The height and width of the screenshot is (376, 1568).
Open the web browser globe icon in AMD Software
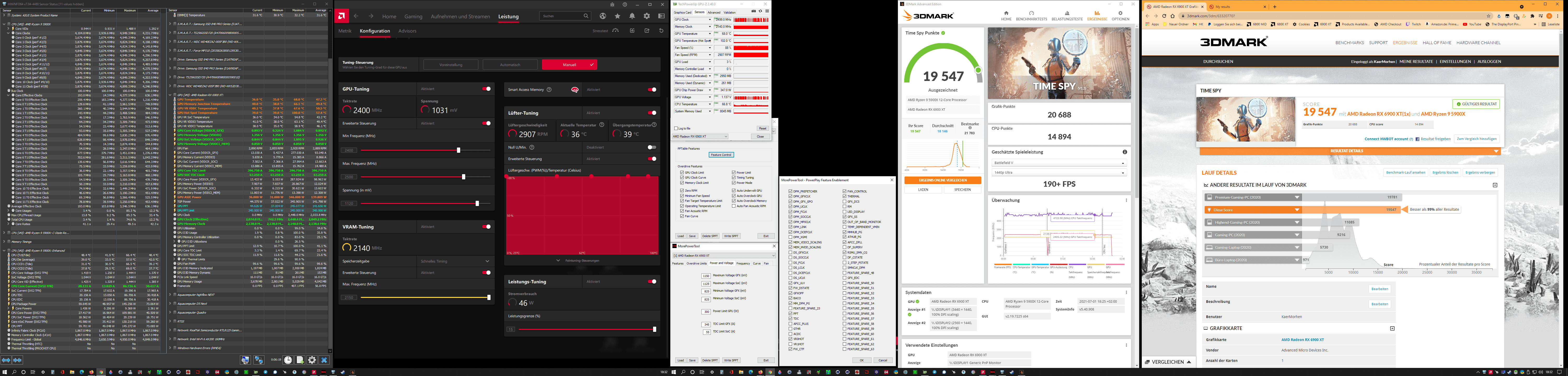click(x=603, y=16)
